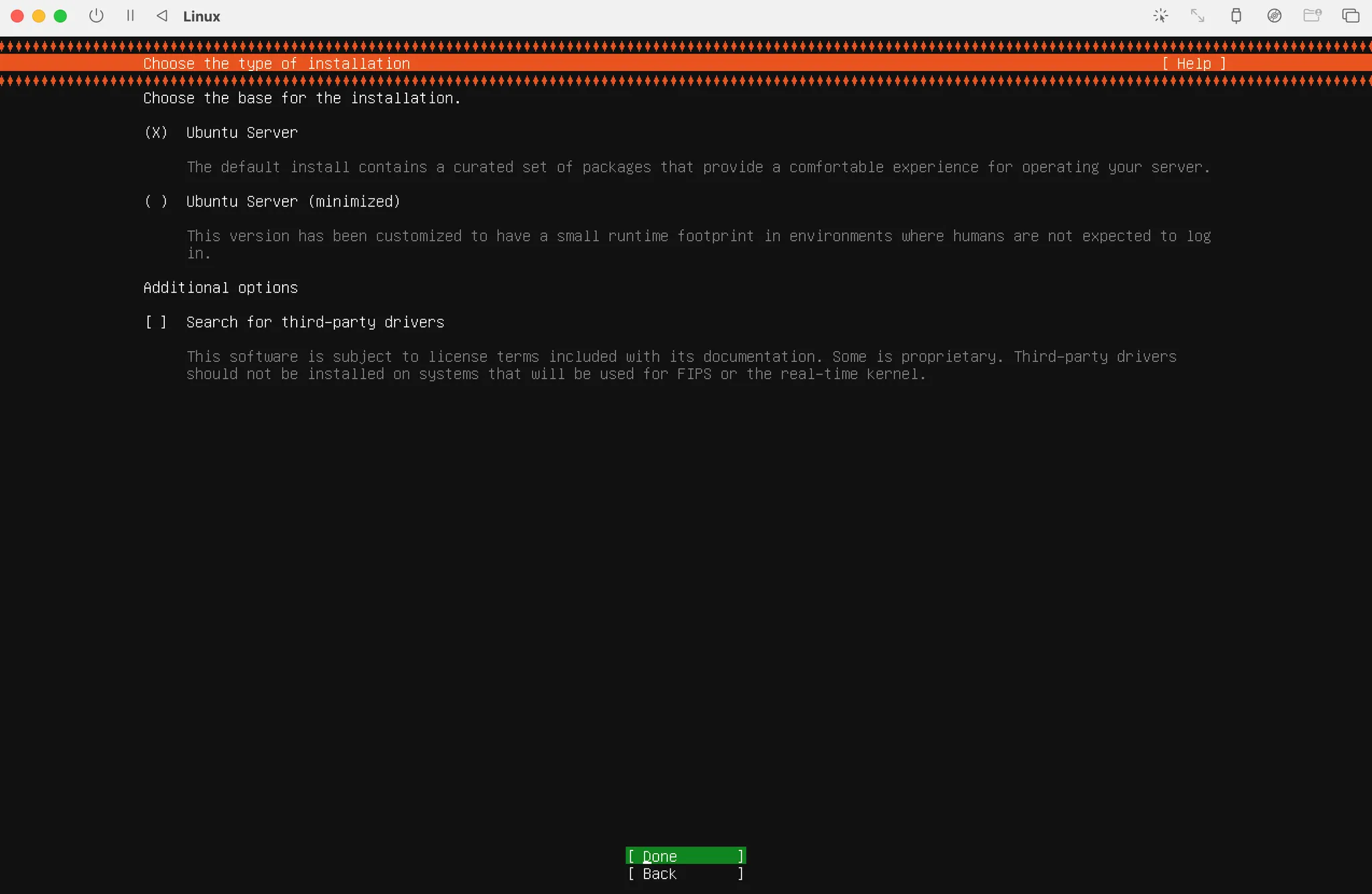This screenshot has width=1372, height=894.
Task: Select Ubuntu Server (minimized) radio option
Action: click(155, 202)
